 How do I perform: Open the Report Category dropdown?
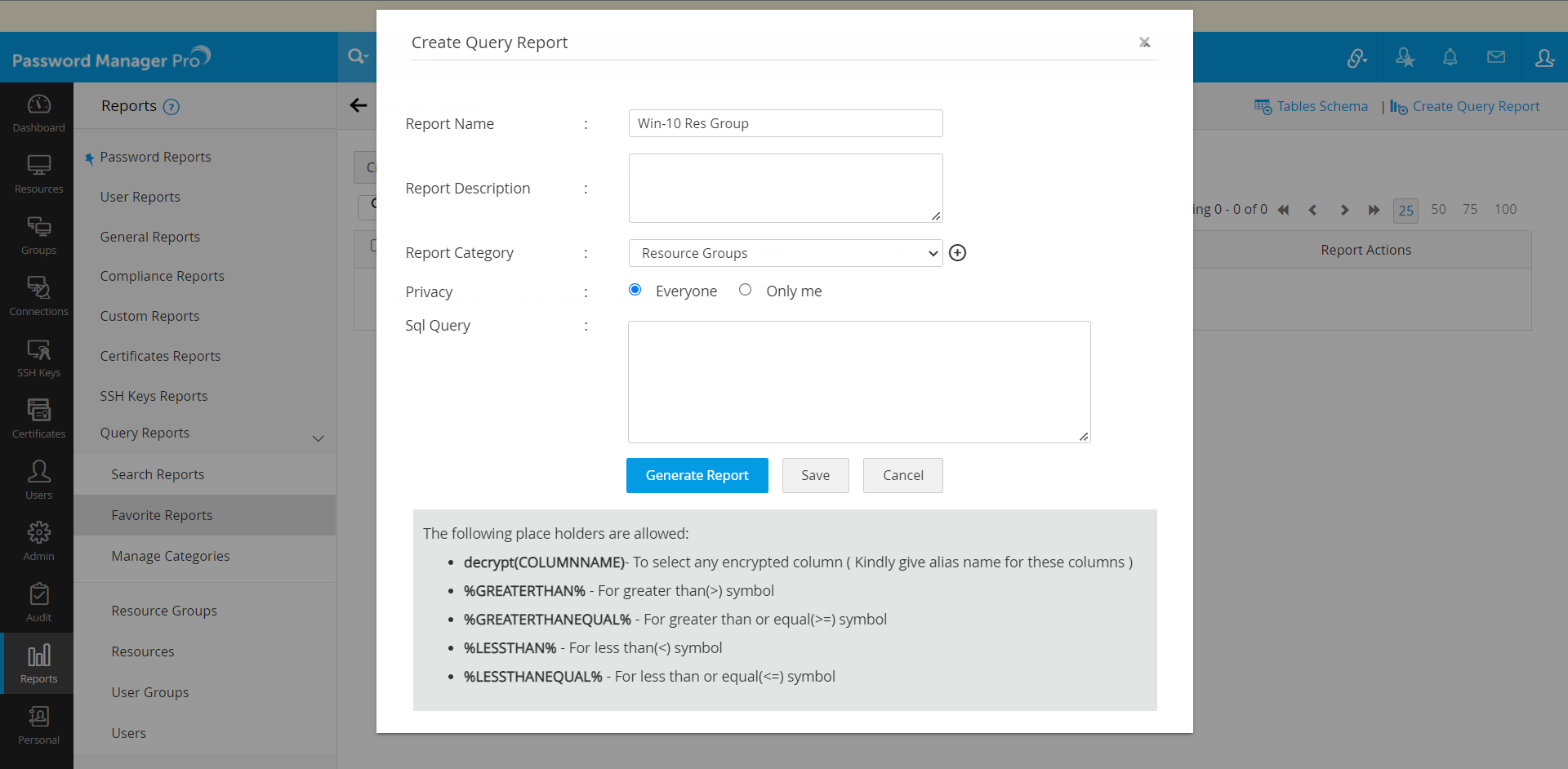pos(785,253)
